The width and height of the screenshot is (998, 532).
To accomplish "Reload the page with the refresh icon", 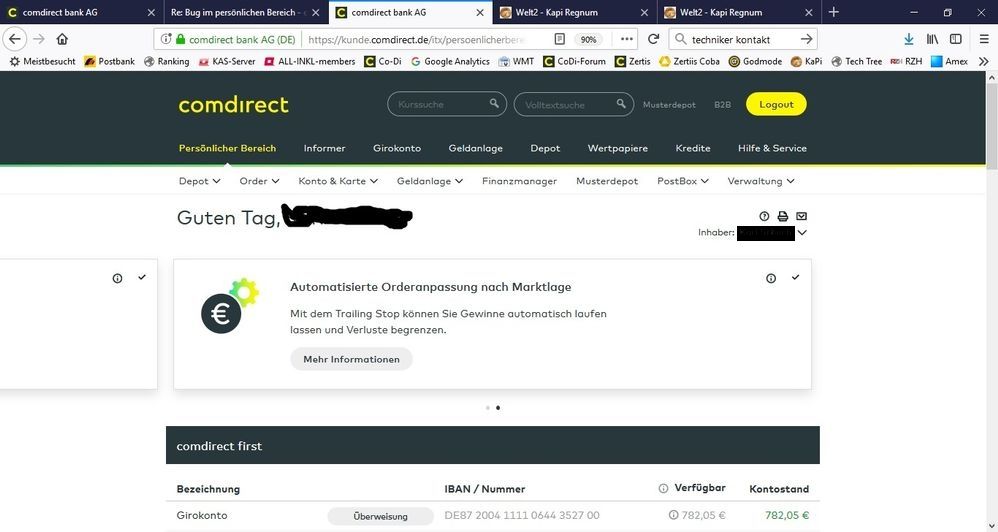I will click(653, 39).
